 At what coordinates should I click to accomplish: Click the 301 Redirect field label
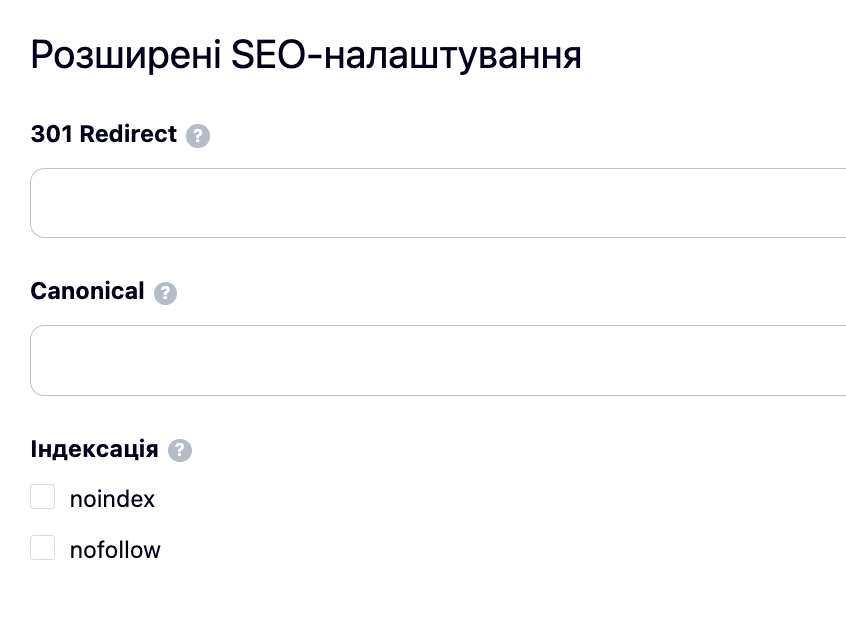click(104, 134)
